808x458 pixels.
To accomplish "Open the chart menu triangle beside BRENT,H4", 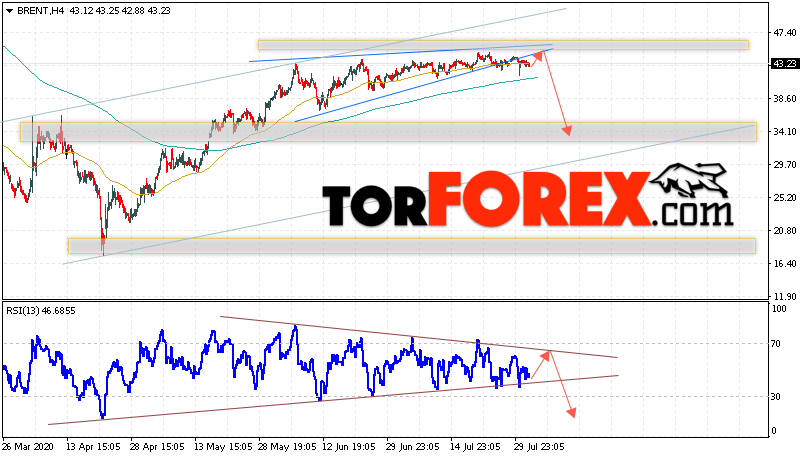I will point(9,11).
